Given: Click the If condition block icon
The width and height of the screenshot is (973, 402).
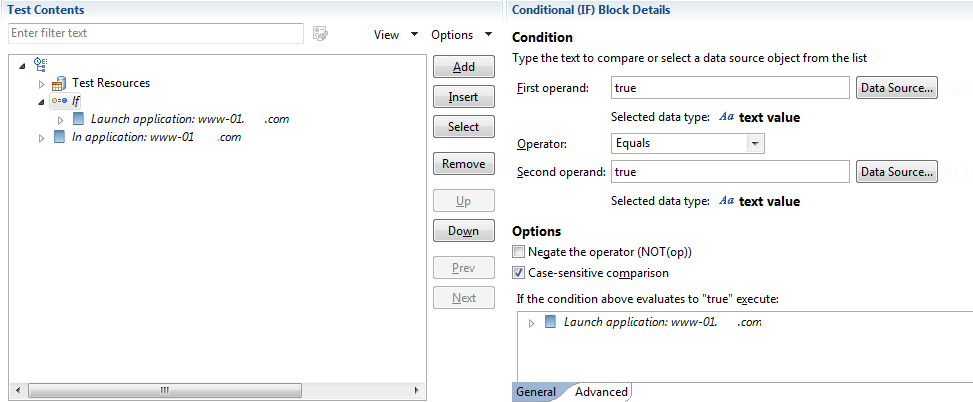Looking at the screenshot, I should (x=60, y=100).
